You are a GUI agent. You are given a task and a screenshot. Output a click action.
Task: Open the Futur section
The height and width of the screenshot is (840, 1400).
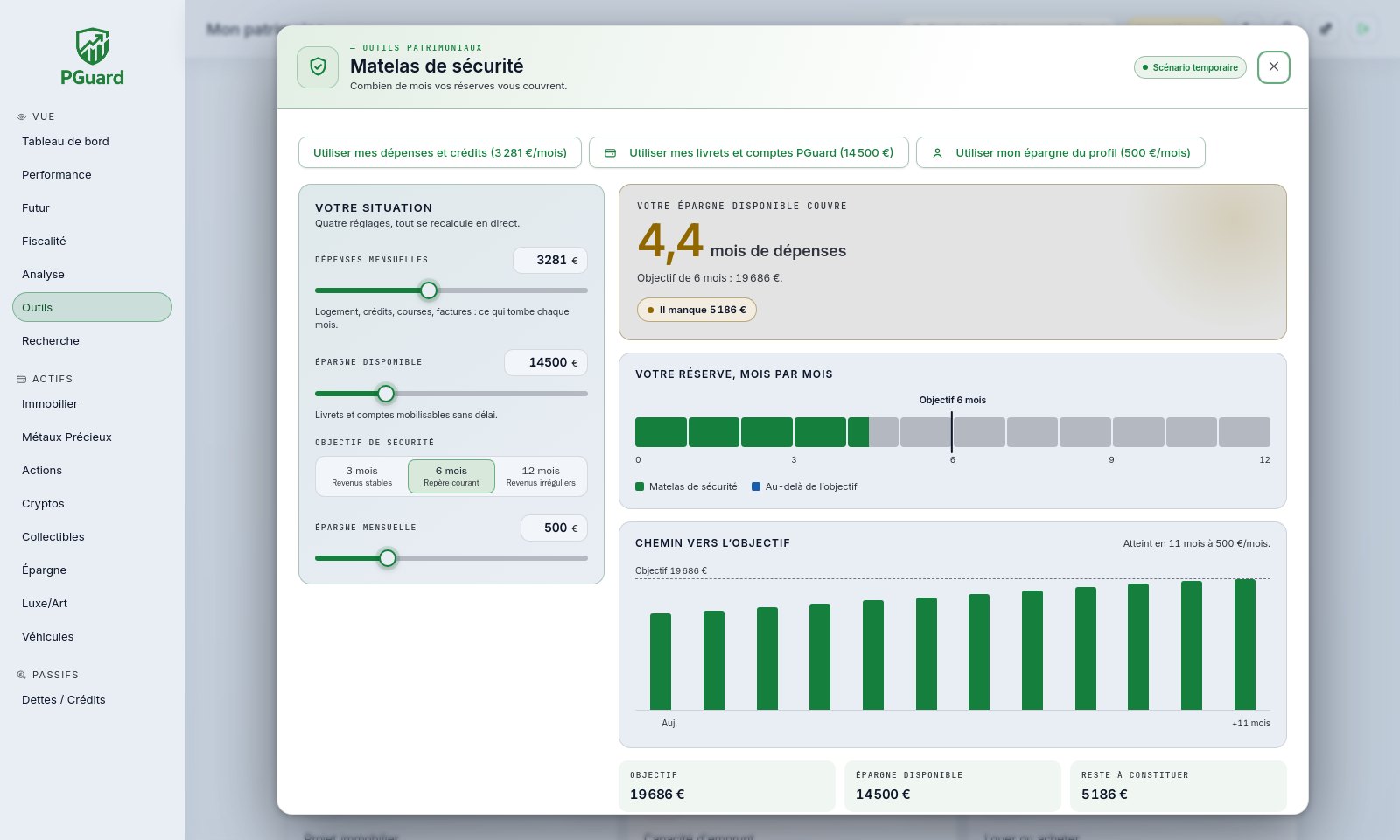pos(92,208)
